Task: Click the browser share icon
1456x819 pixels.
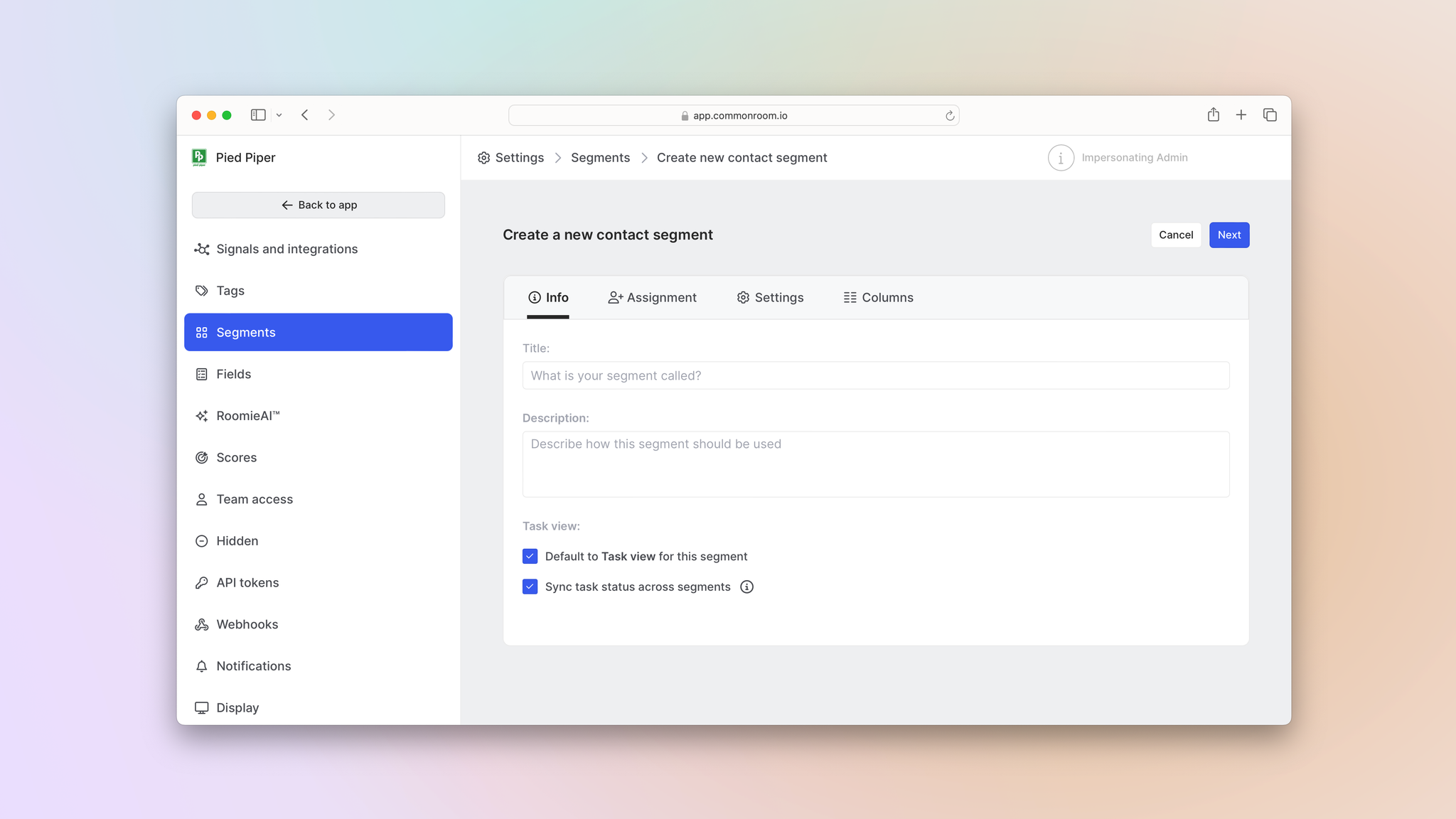Action: click(x=1214, y=114)
